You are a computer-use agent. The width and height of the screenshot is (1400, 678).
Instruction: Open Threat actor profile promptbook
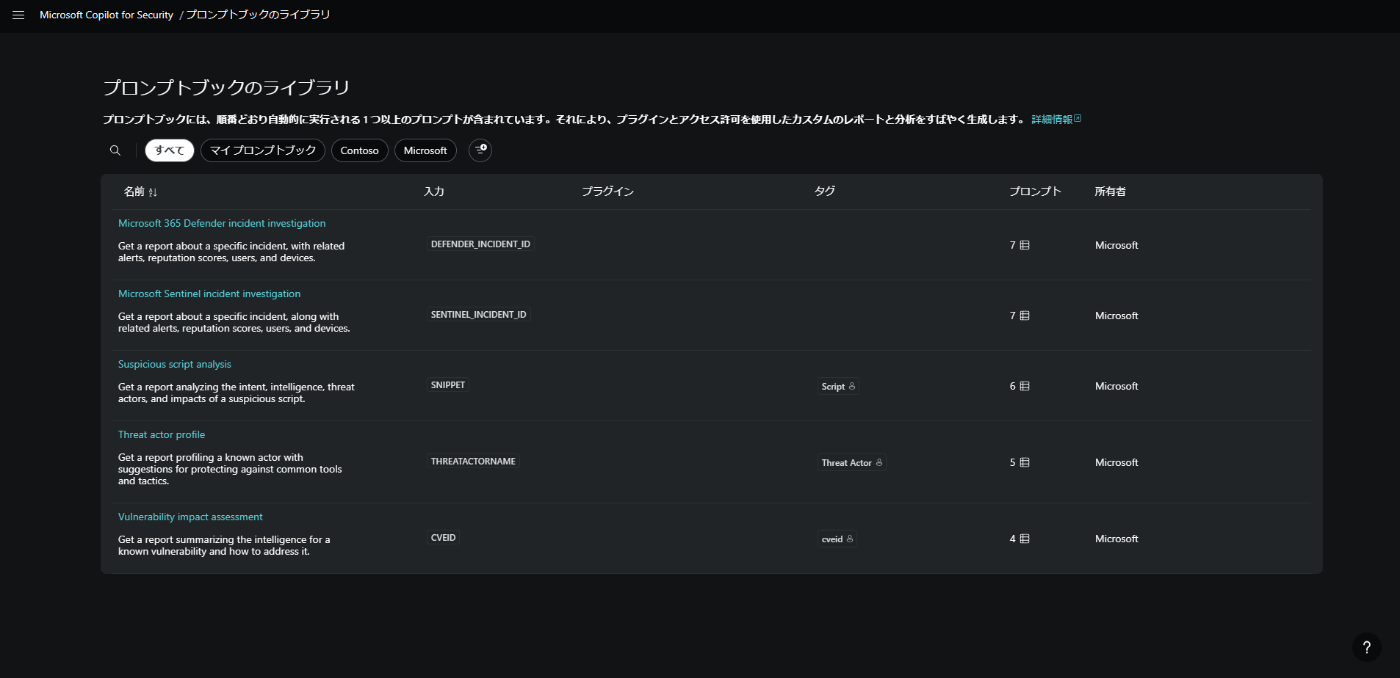pyautogui.click(x=161, y=435)
